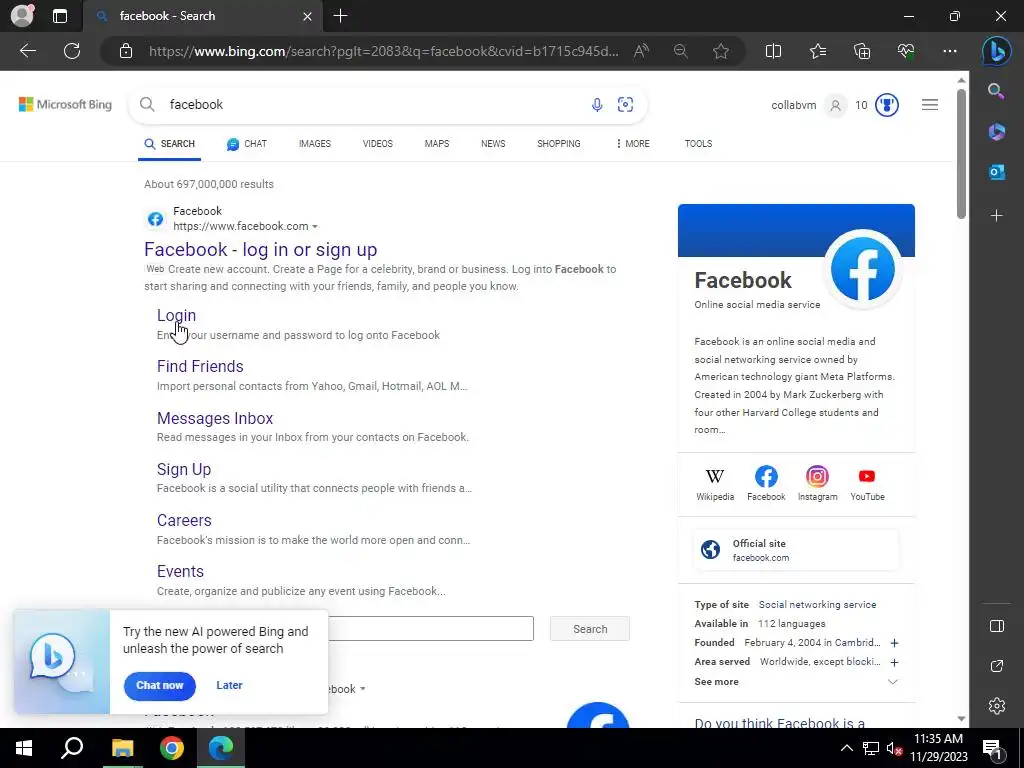Expand the Area served plus icon
Image resolution: width=1024 pixels, height=768 pixels.
[x=894, y=662]
